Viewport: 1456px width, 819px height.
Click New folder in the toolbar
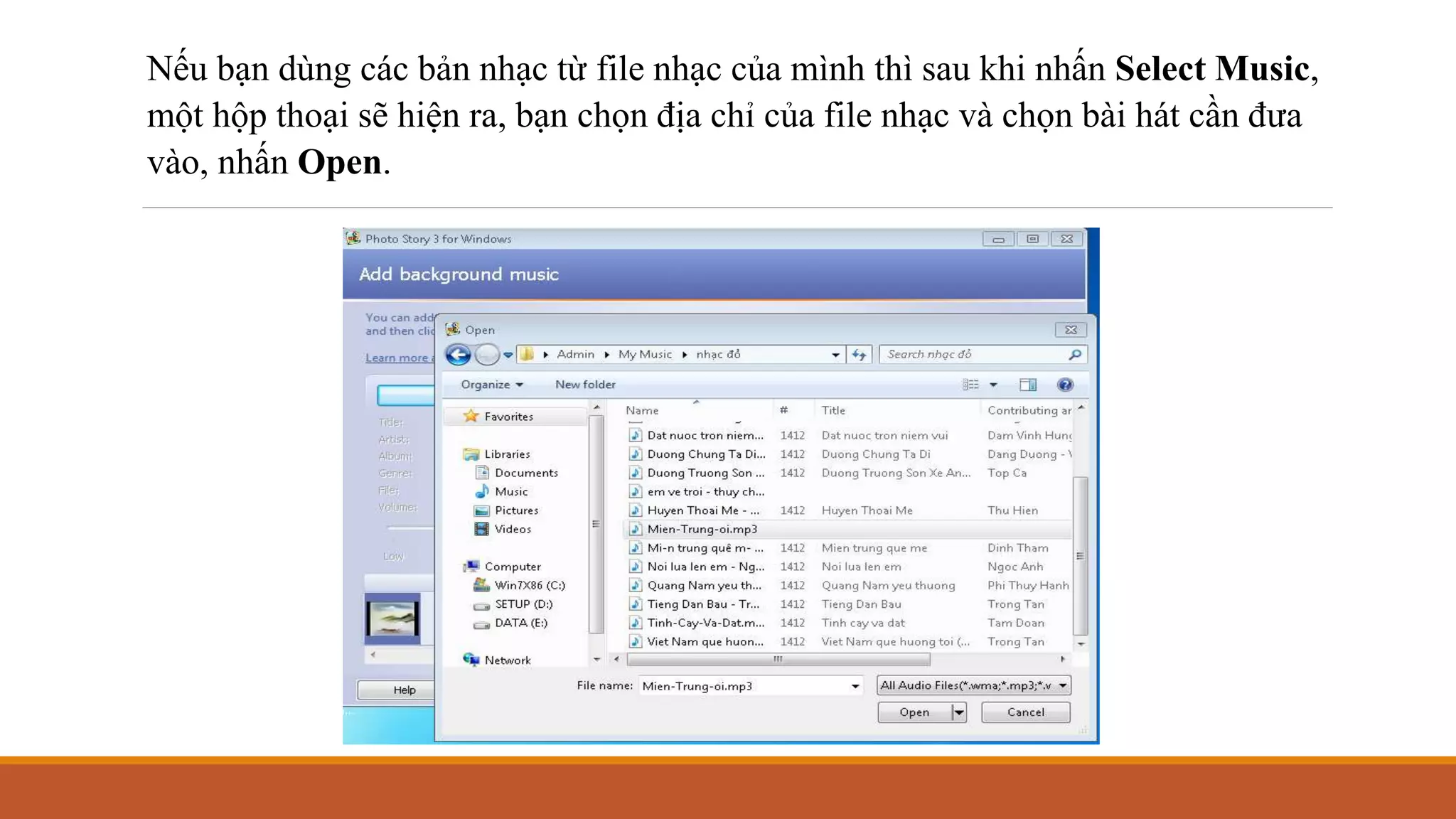(585, 385)
